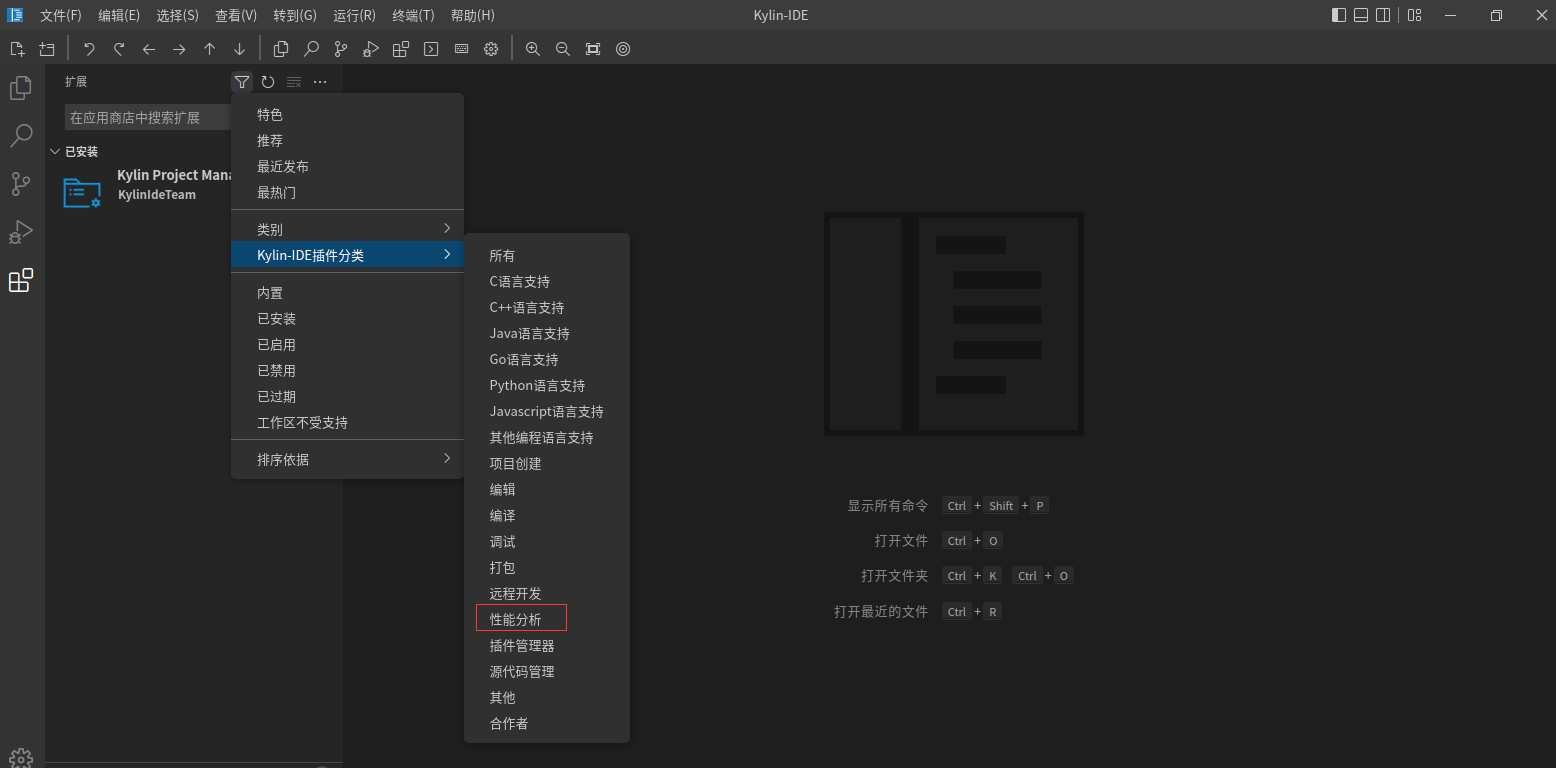Screen dimensions: 1556x768
Task: Open source control from toolbar branch icon
Action: (341, 49)
